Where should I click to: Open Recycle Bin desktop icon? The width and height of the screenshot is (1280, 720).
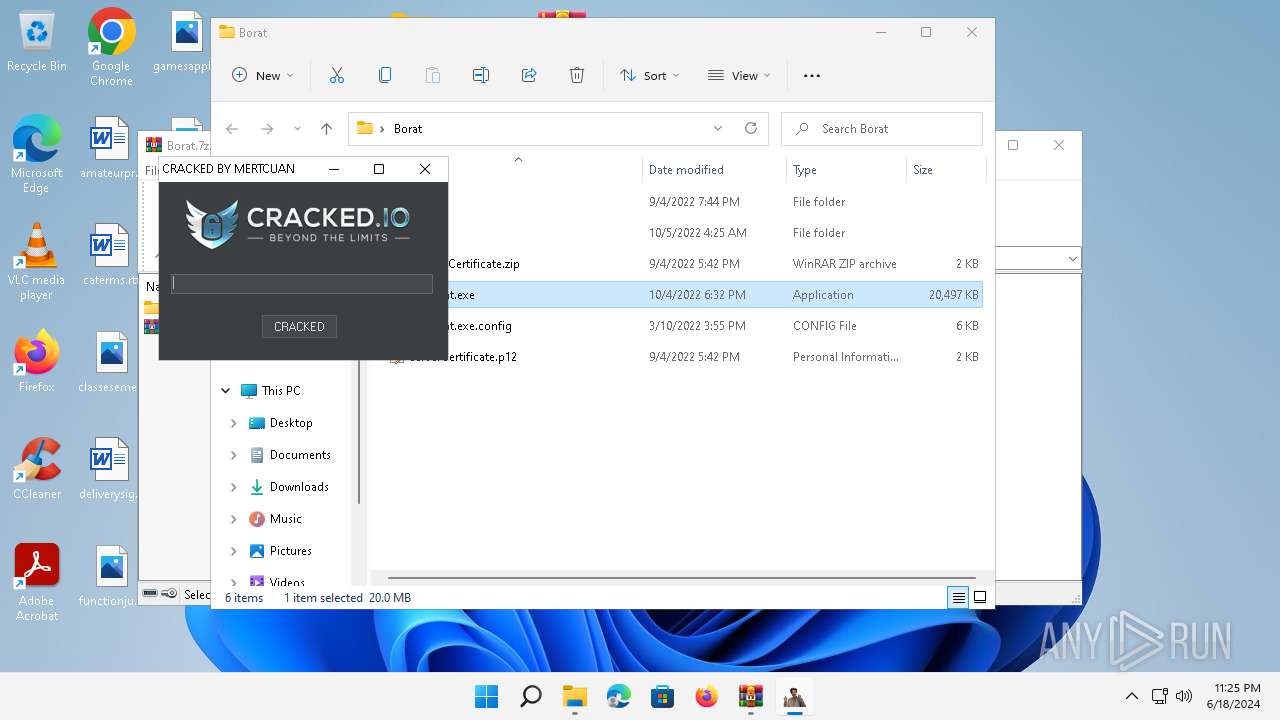(x=37, y=42)
